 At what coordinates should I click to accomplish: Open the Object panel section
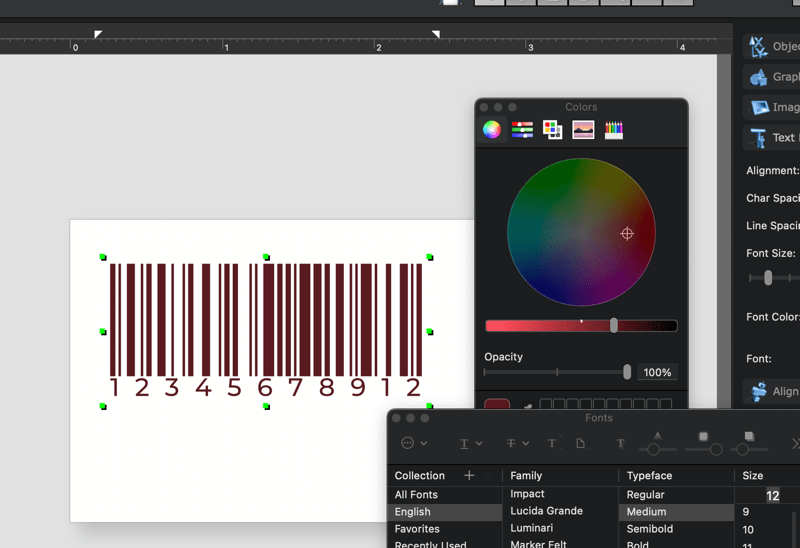[x=771, y=46]
